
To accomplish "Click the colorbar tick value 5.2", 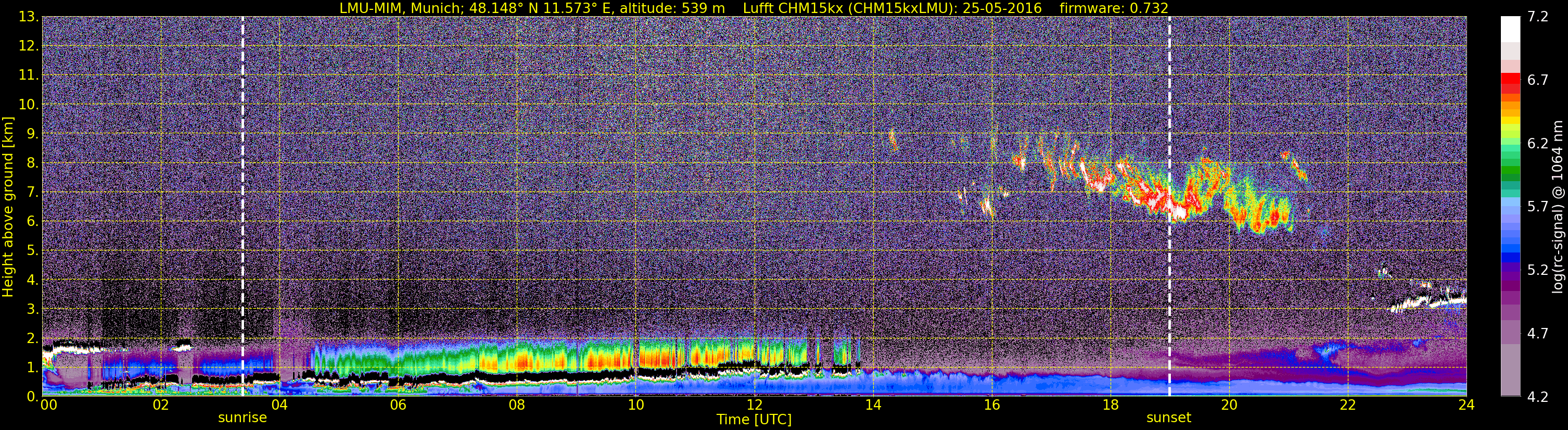I will click(1538, 270).
